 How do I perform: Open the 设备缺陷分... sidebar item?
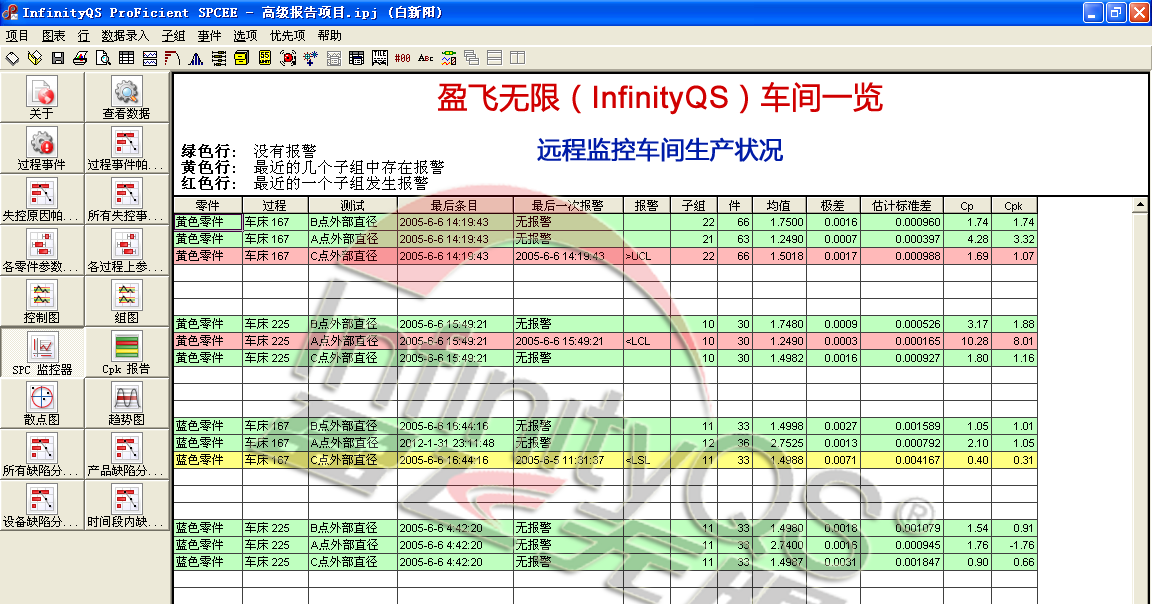pyautogui.click(x=42, y=506)
